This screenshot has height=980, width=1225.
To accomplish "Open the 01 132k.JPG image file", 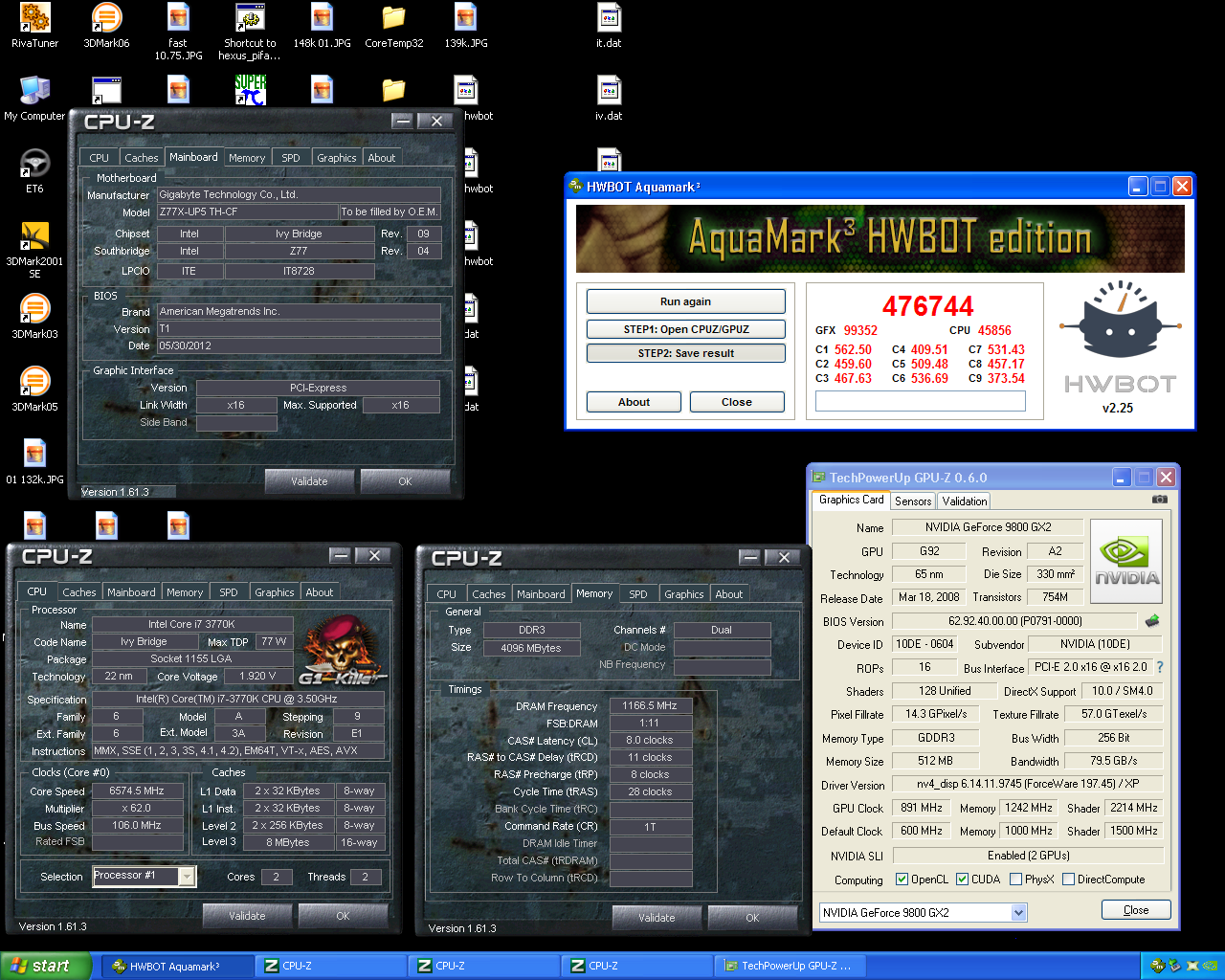I will click(x=34, y=462).
